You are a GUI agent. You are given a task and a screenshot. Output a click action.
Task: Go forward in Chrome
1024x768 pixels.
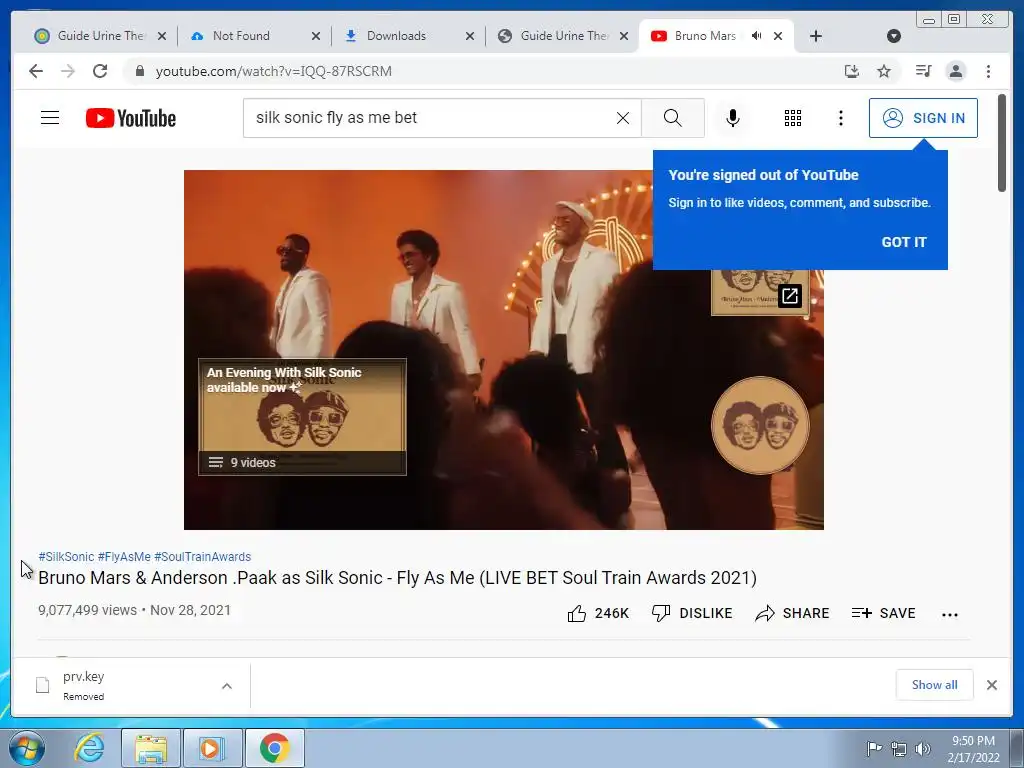point(68,71)
